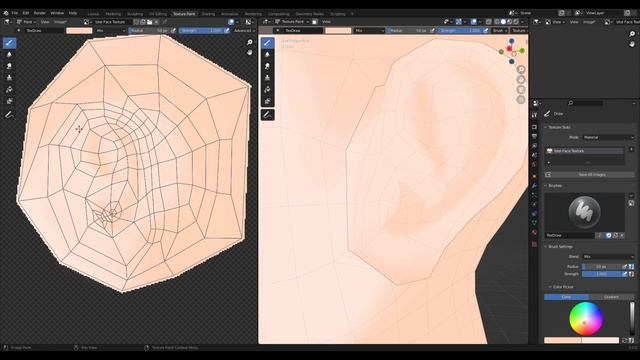The width and height of the screenshot is (640, 360).
Task: Select the Annotate tool in the image editor toolbar
Action: point(9,115)
